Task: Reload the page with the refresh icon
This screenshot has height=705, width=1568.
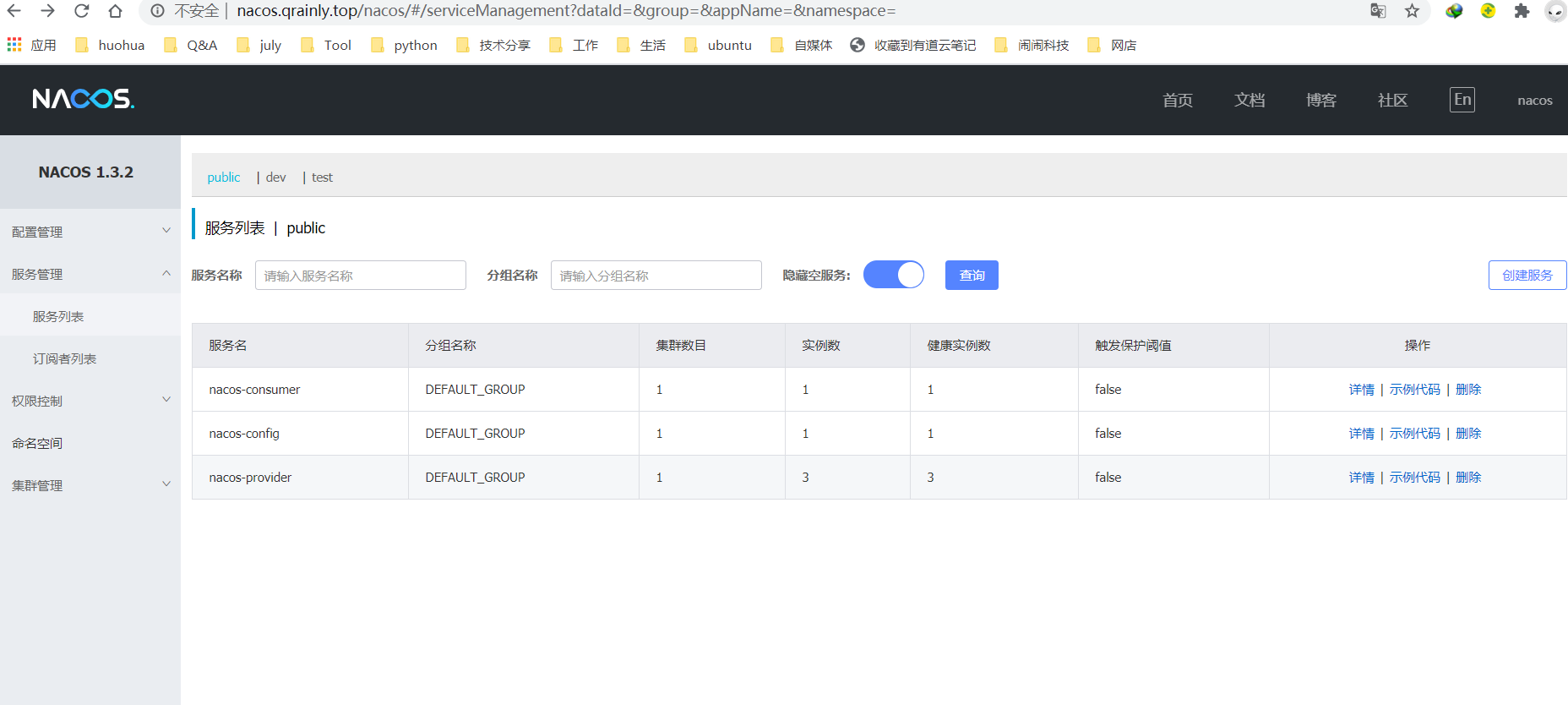Action: tap(81, 11)
